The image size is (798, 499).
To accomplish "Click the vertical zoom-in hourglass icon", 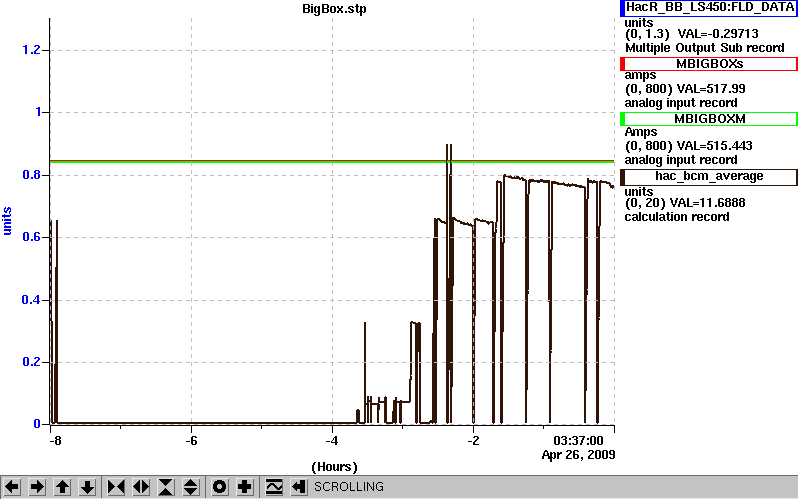I will point(166,487).
